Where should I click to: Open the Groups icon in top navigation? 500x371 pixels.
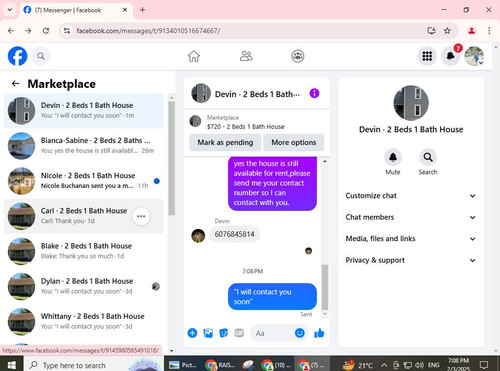tap(298, 56)
